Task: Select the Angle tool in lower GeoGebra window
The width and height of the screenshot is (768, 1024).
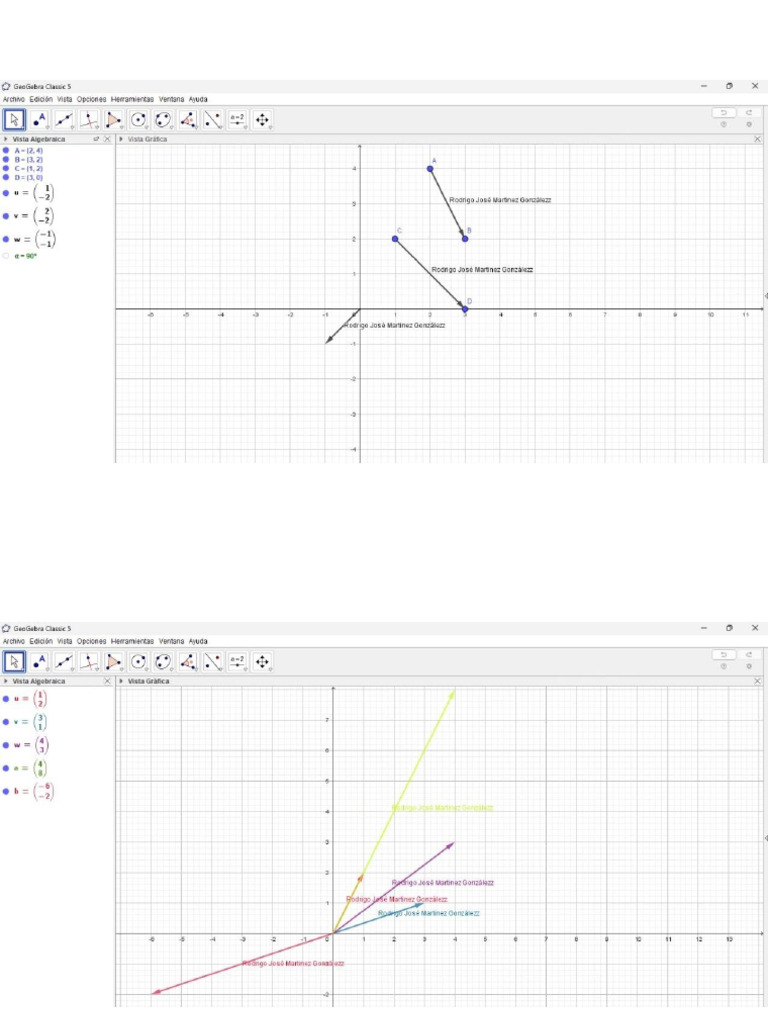Action: coord(188,662)
